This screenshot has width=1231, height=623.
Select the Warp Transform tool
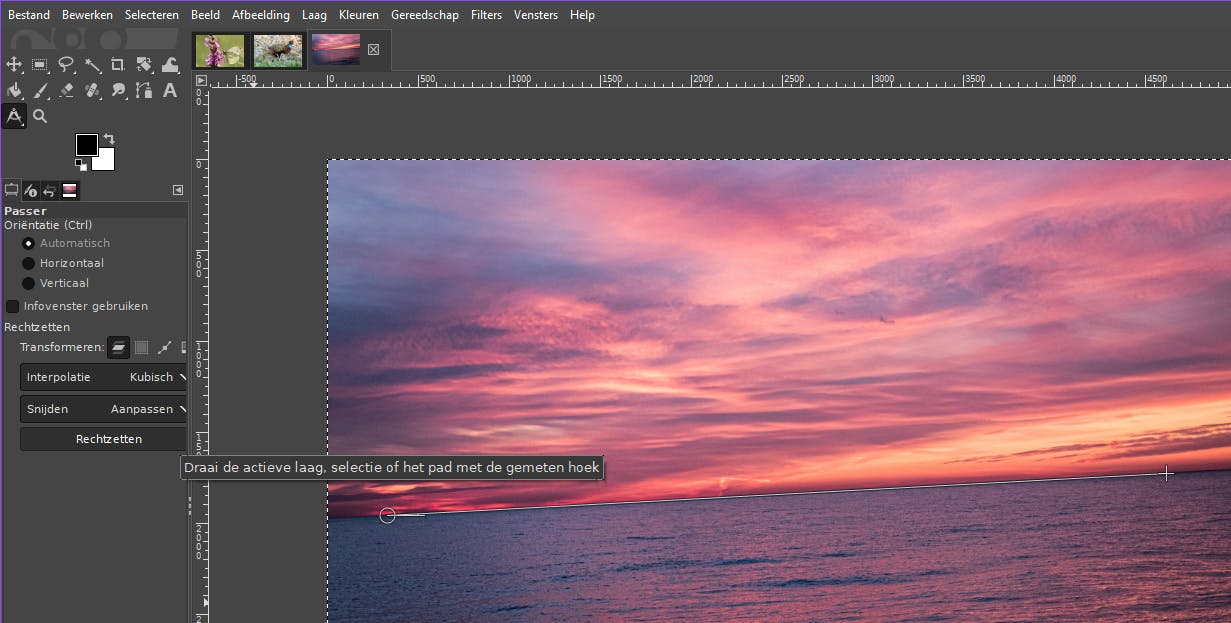pyautogui.click(x=170, y=65)
